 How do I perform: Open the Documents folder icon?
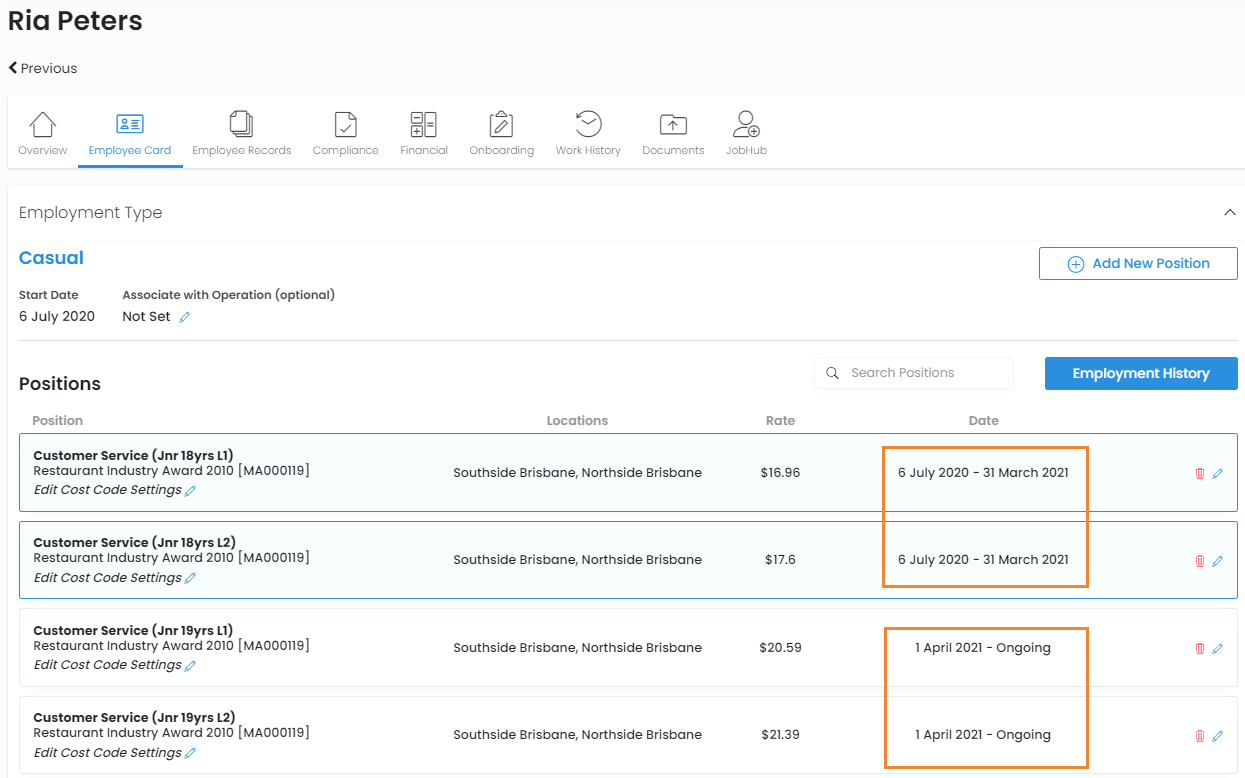pos(673,133)
